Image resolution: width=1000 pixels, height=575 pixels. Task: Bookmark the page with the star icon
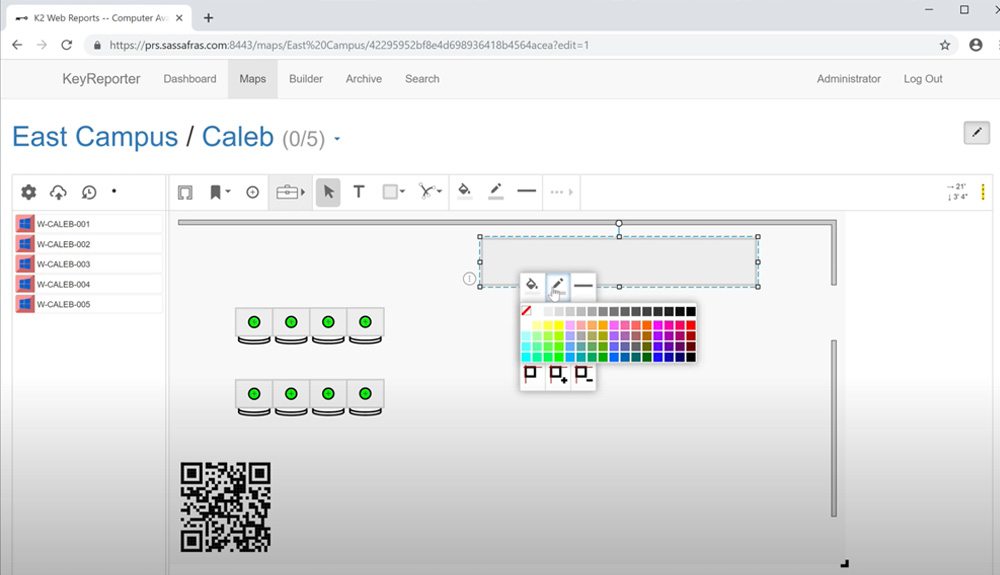[x=945, y=45]
